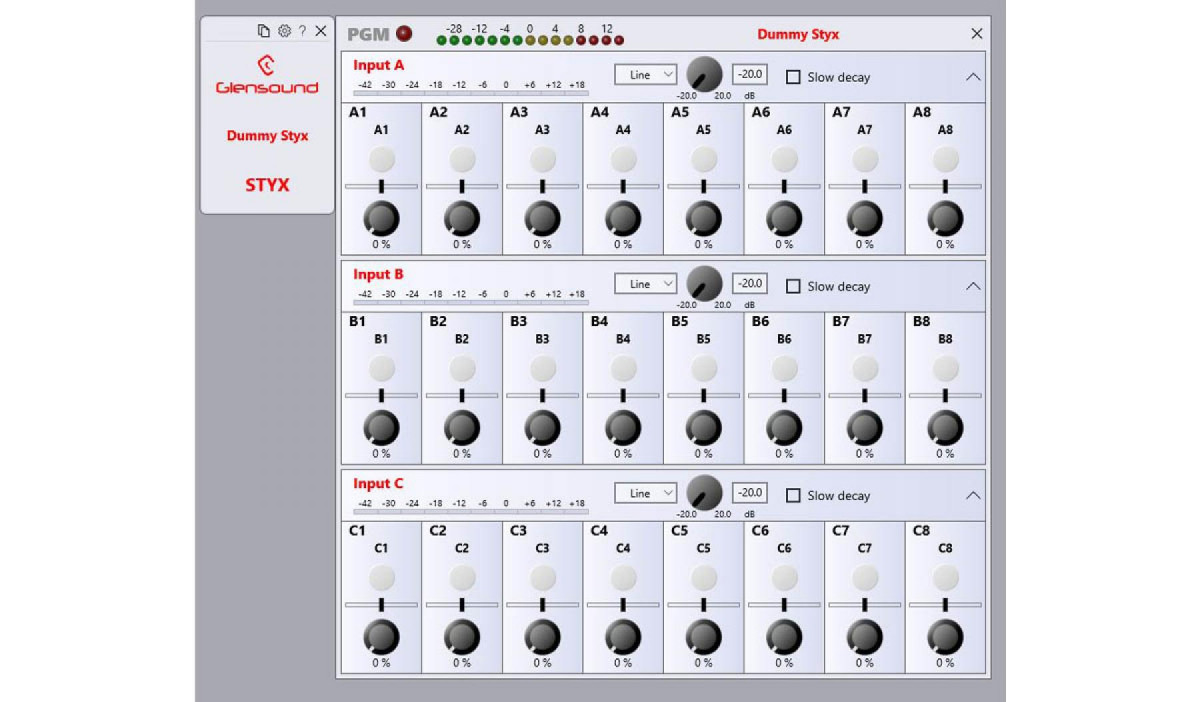Open the Input C Line dropdown
Screen dimensions: 1200x702
(646, 493)
